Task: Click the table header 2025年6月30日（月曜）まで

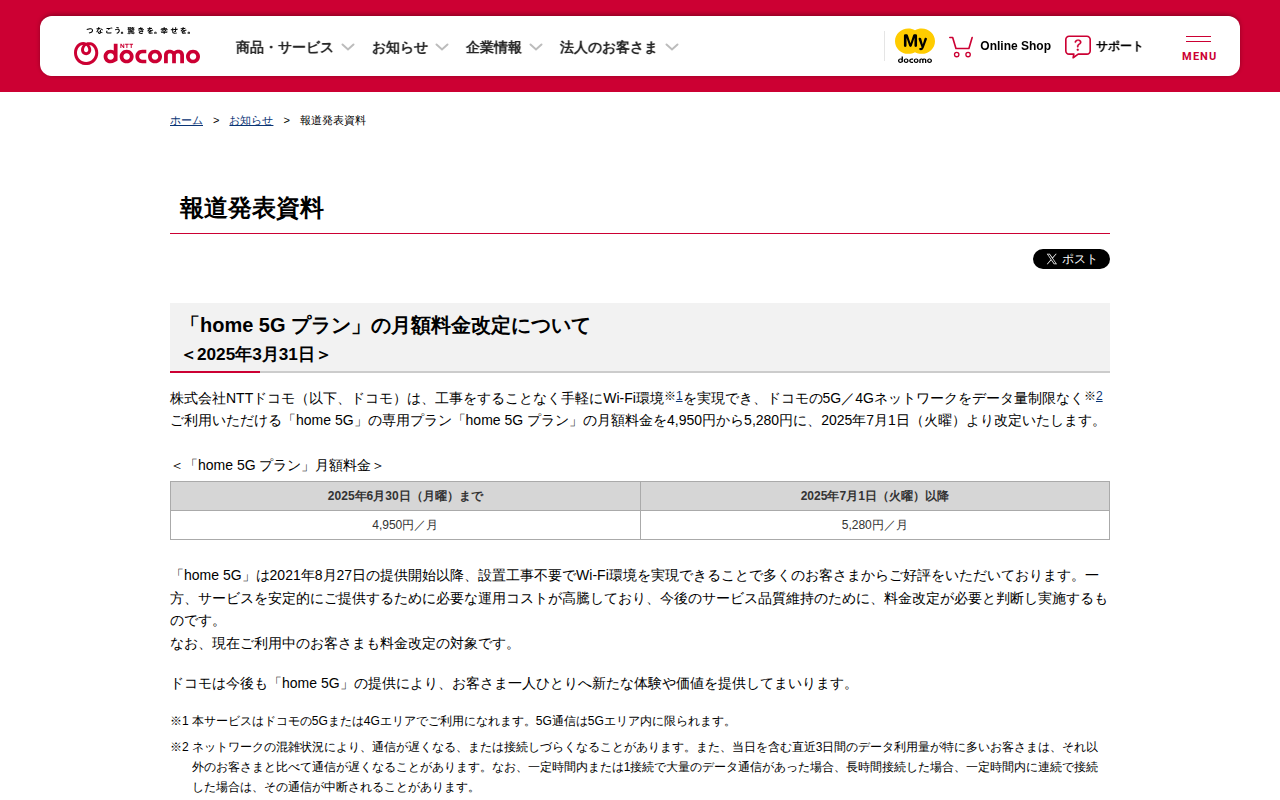Action: pyautogui.click(x=405, y=496)
